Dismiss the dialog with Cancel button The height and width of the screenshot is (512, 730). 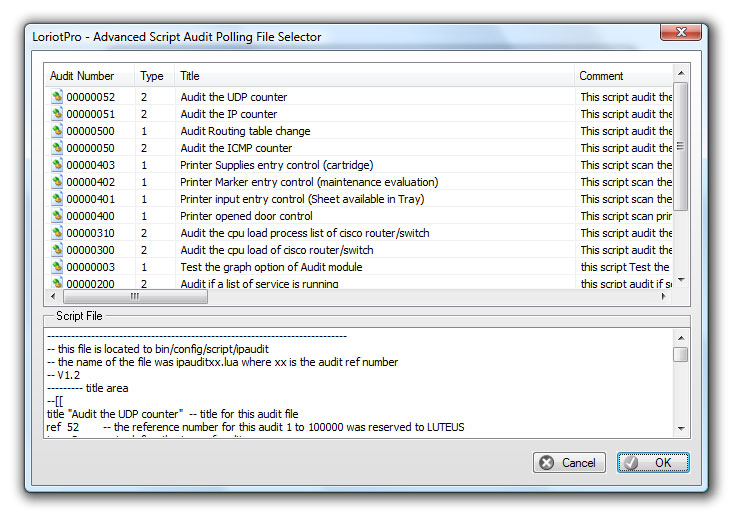[x=569, y=463]
